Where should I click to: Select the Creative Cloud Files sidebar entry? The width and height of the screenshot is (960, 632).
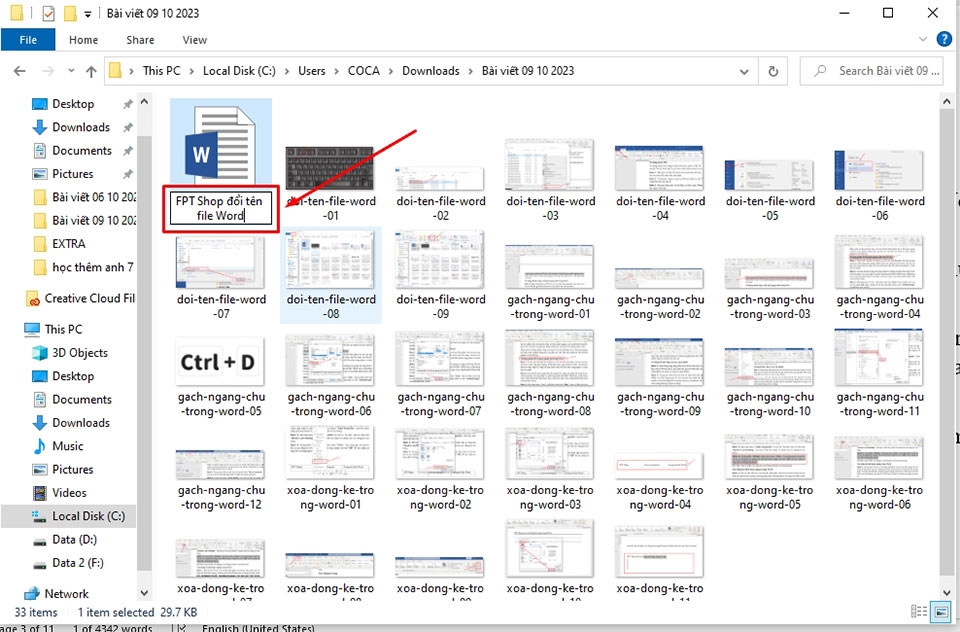86,297
